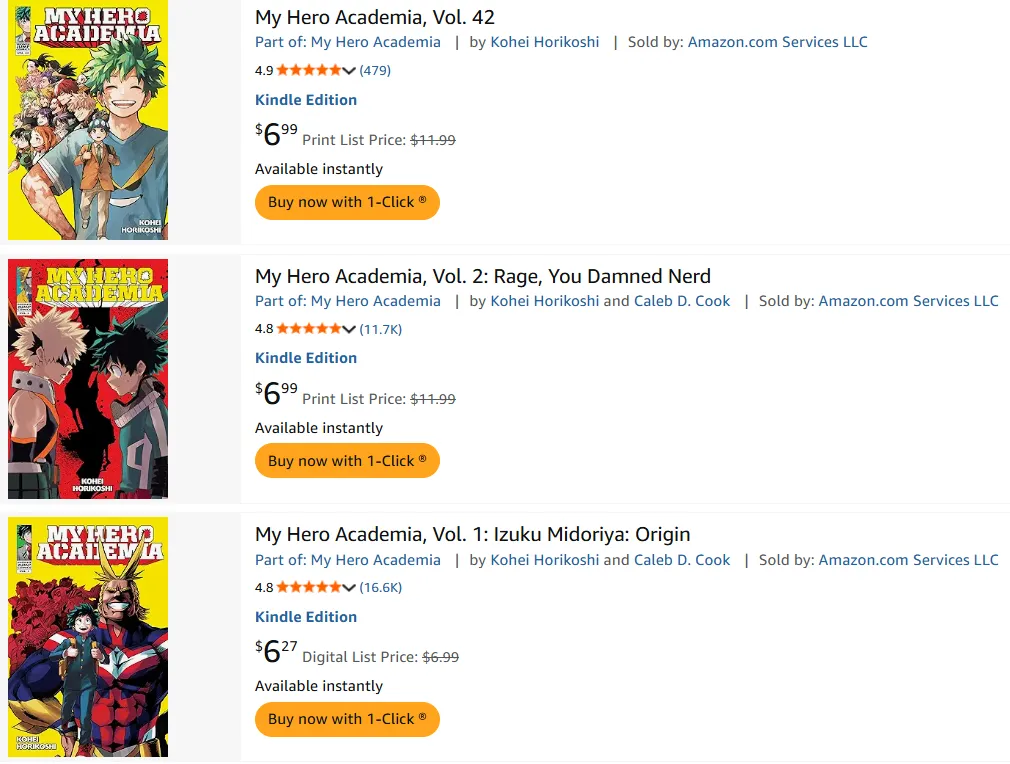Screen dimensions: 1010x764
Task: Buy Vol. 42 with 1-Click
Action: [347, 202]
